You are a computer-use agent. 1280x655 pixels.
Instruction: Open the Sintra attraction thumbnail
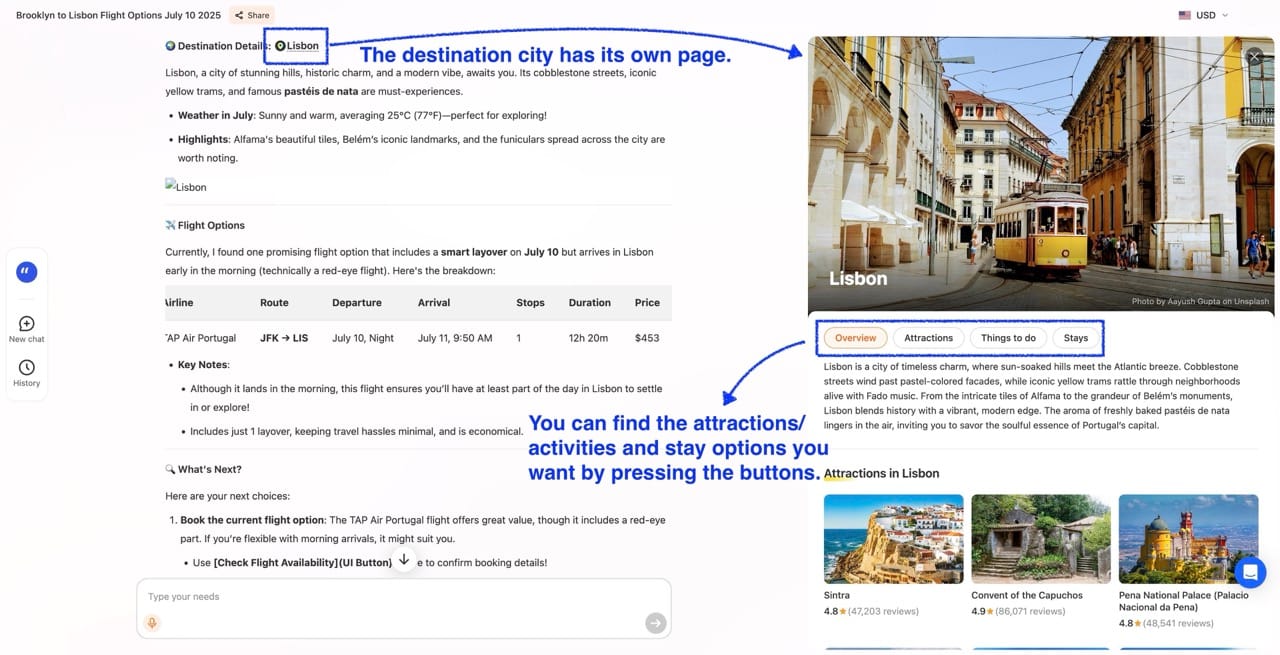[x=893, y=539]
